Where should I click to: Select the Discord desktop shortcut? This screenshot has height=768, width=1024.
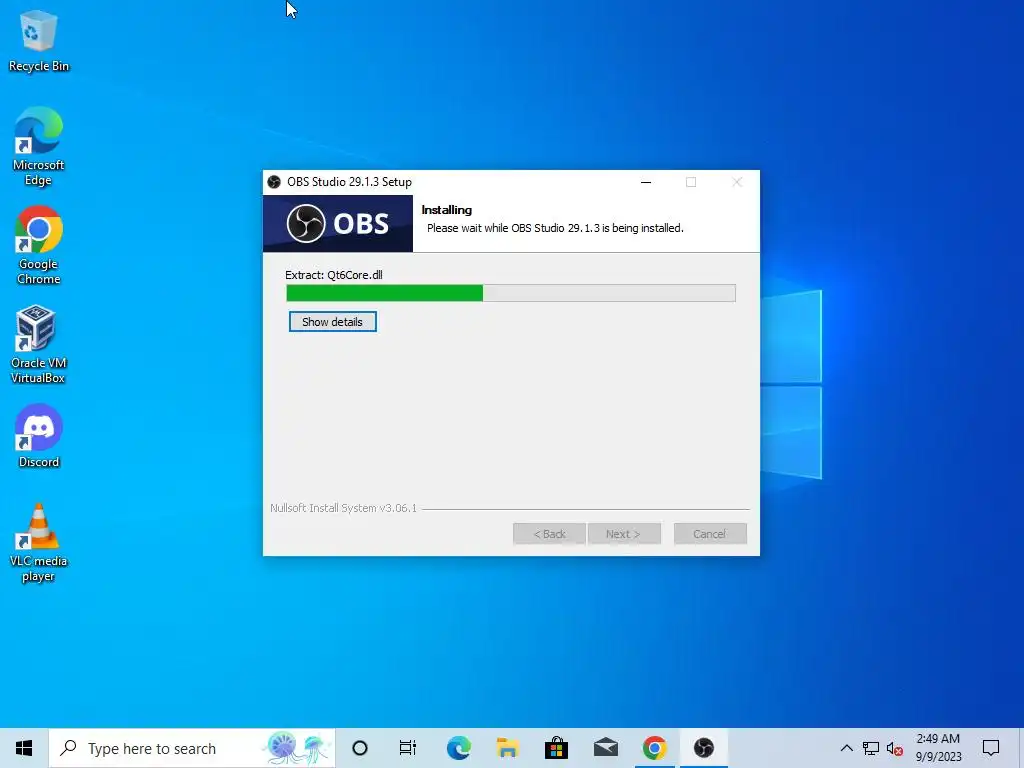39,436
